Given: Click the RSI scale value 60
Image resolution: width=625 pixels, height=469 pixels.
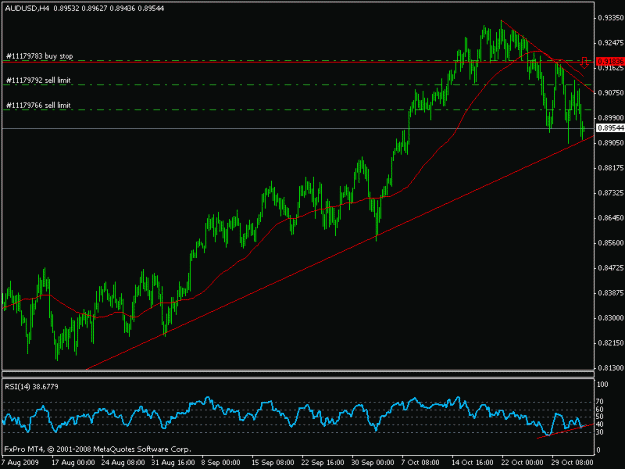Looking at the screenshot, I should pos(600,409).
